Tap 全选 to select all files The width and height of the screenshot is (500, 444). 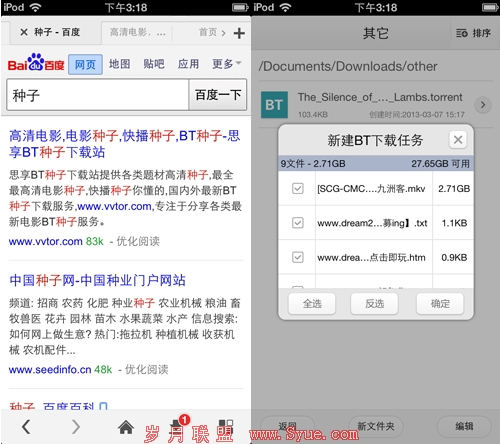312,304
